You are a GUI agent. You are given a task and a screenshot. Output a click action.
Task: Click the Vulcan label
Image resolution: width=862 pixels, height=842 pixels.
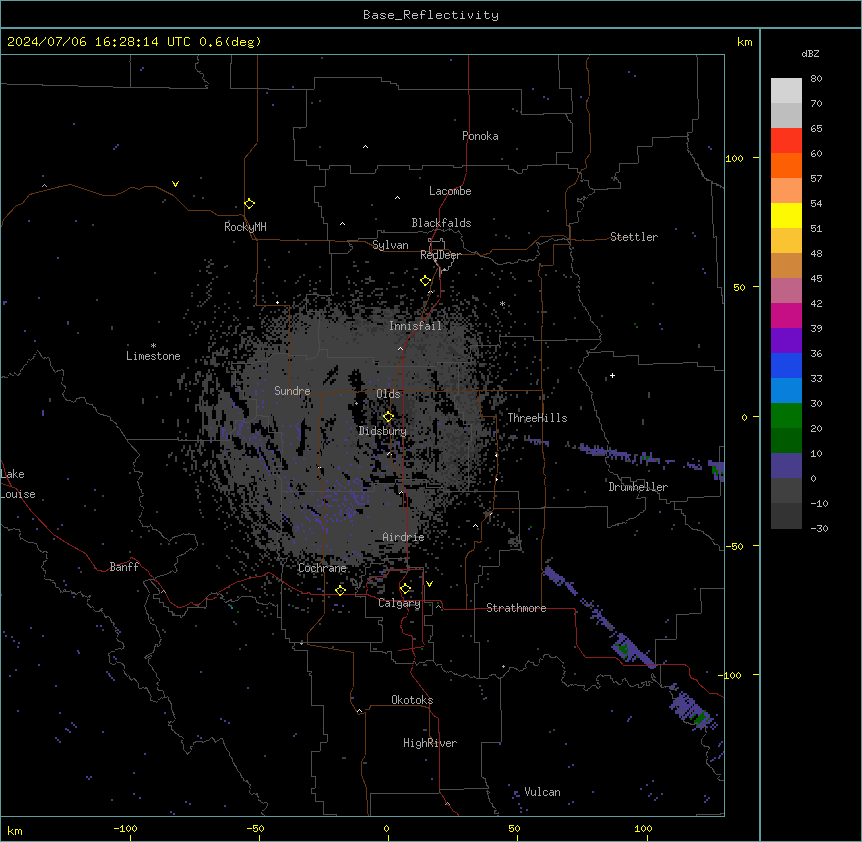coord(543,792)
